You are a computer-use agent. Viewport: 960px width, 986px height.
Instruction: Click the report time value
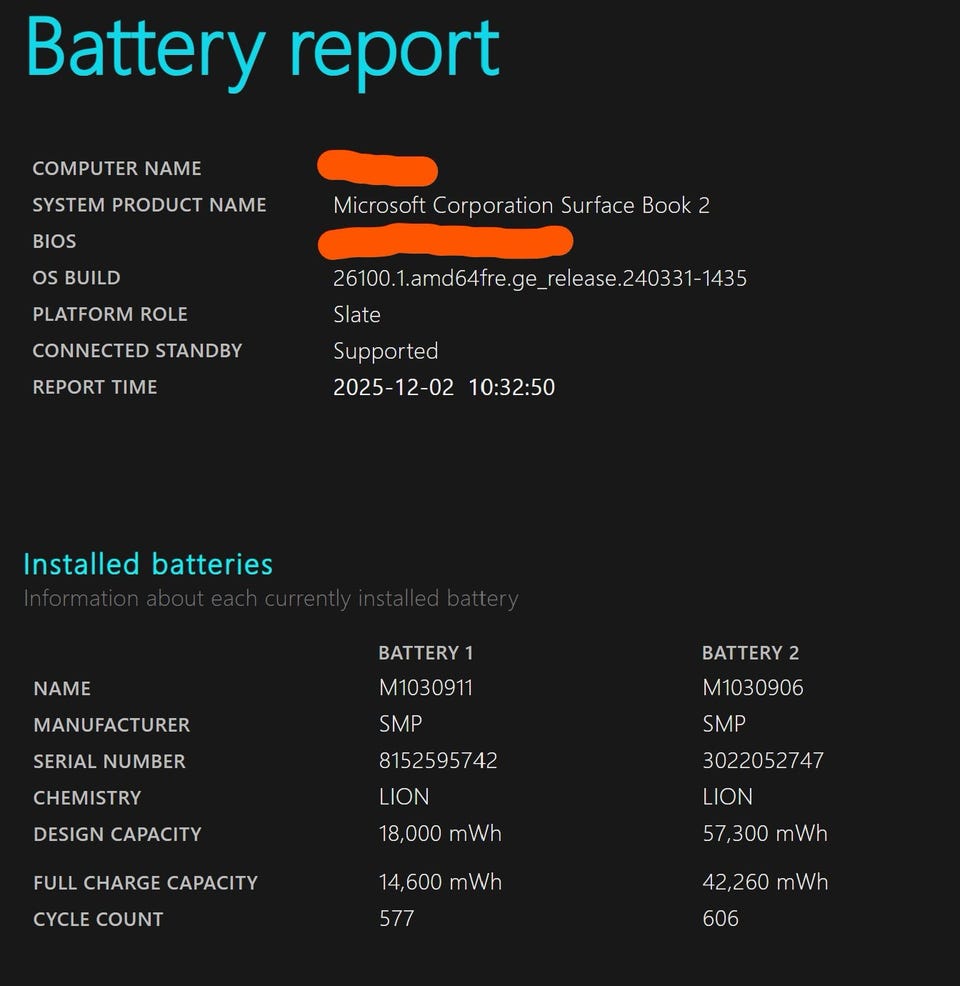pyautogui.click(x=444, y=387)
